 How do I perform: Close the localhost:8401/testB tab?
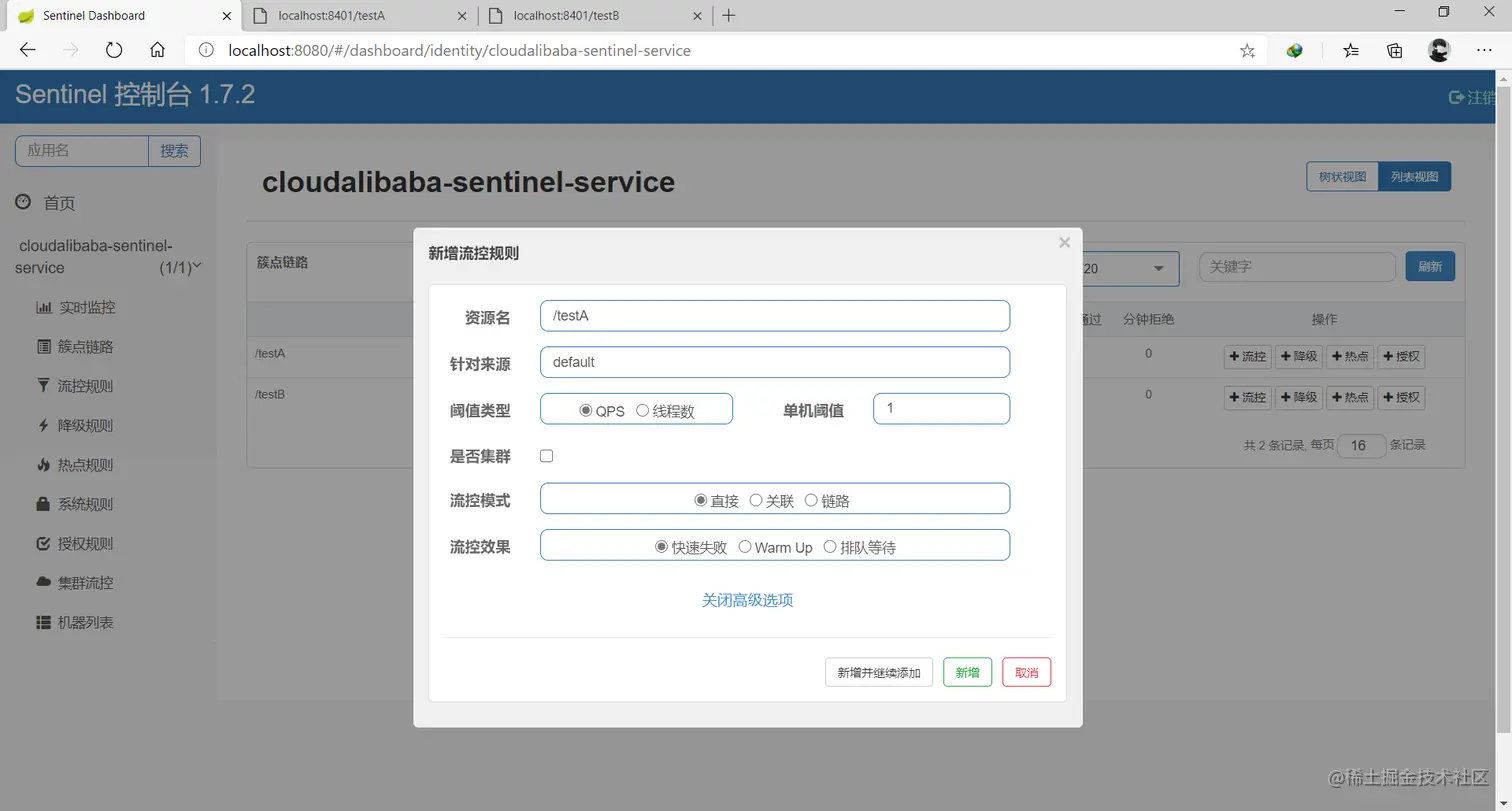697,16
